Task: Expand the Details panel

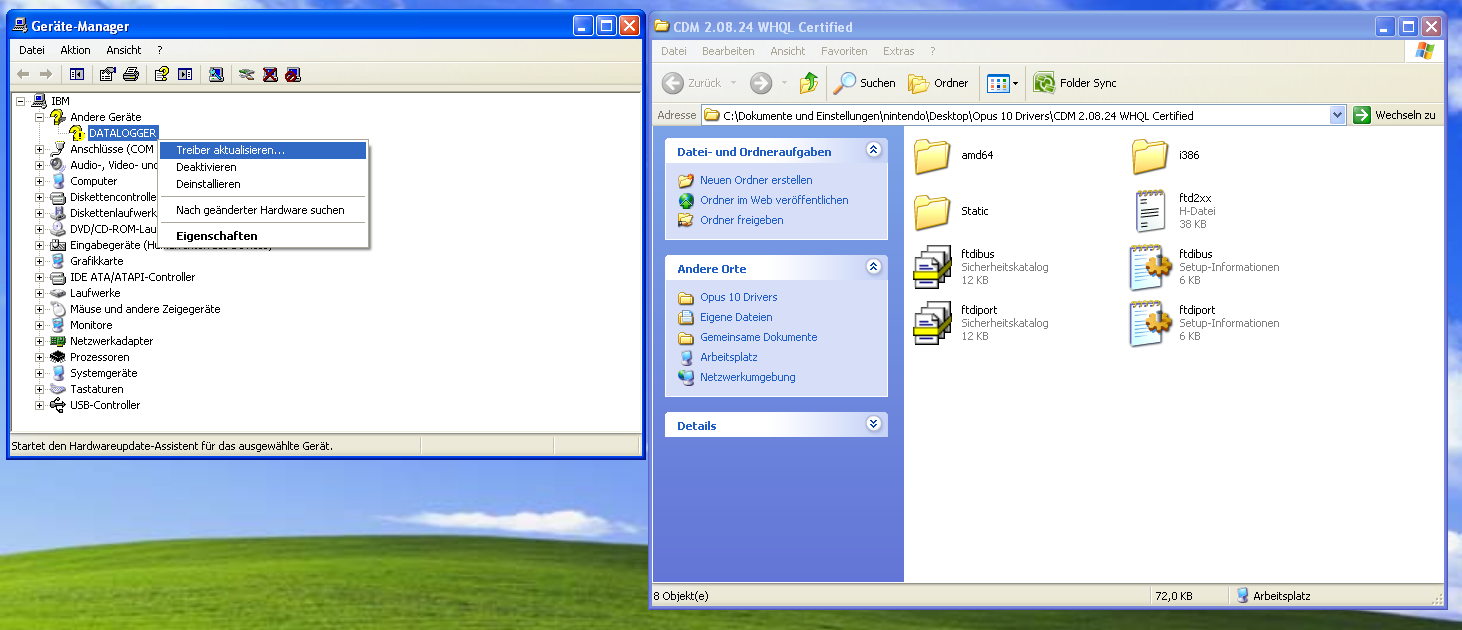Action: [873, 424]
